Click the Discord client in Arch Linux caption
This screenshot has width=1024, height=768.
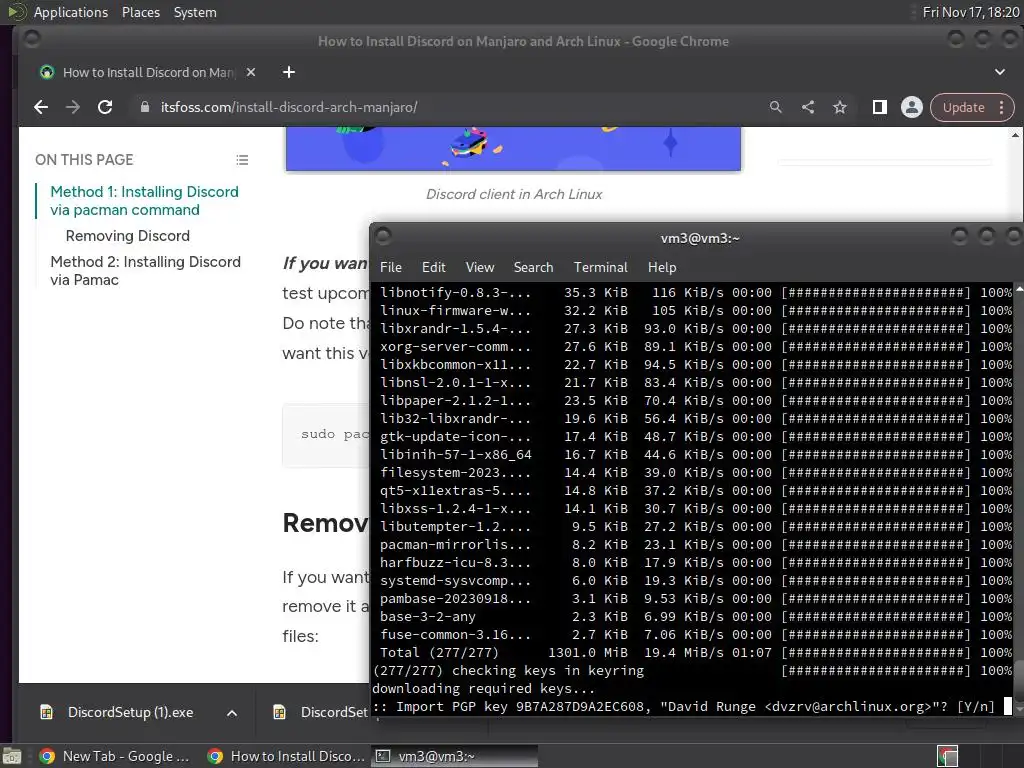pos(514,194)
